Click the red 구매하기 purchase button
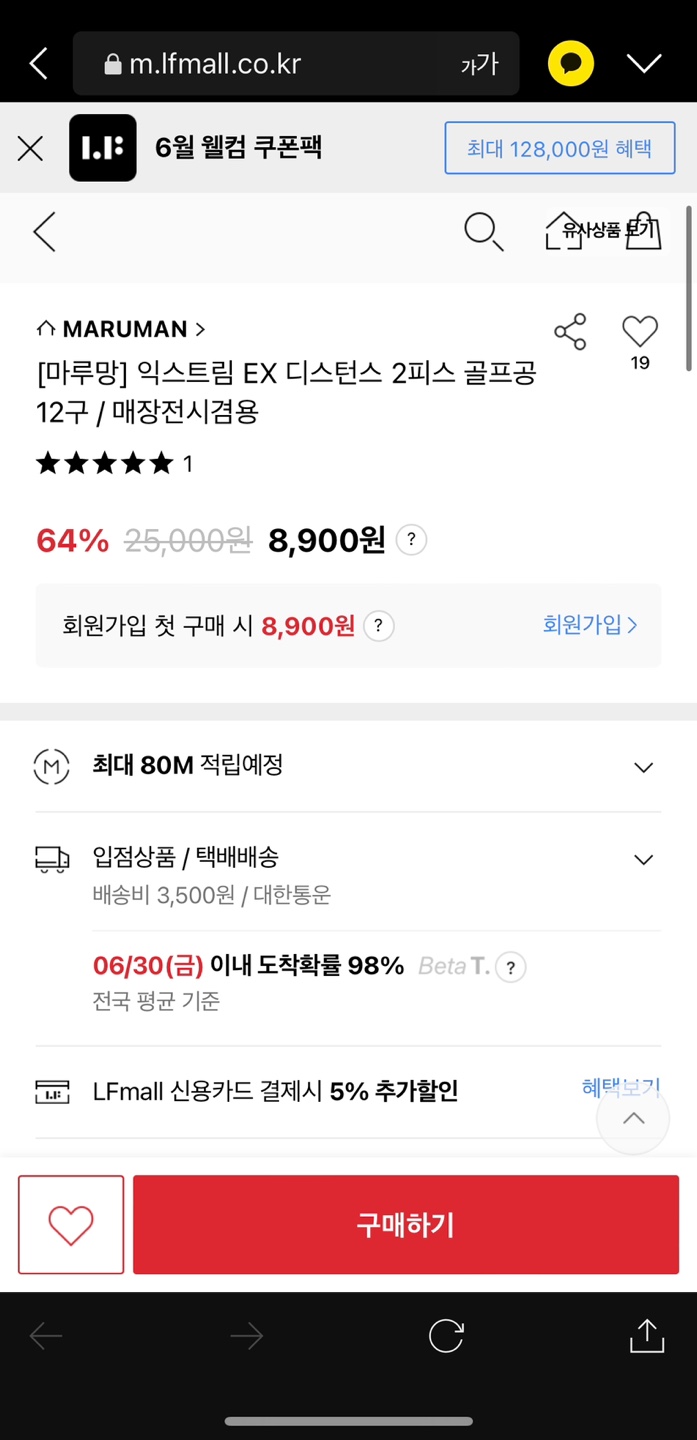The height and width of the screenshot is (1440, 697). click(x=405, y=1225)
